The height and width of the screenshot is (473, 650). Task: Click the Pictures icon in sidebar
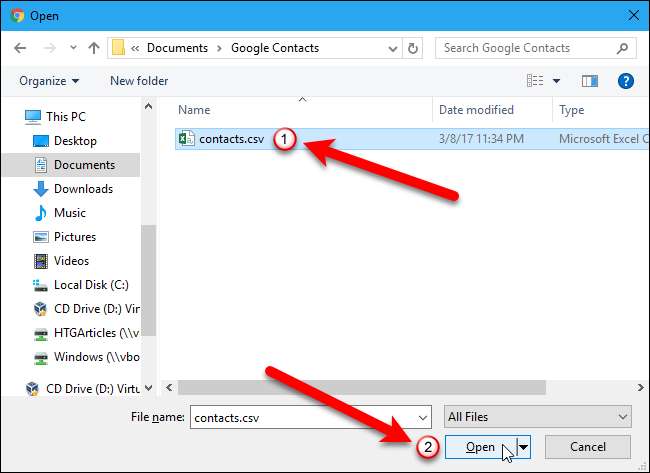pyautogui.click(x=41, y=237)
